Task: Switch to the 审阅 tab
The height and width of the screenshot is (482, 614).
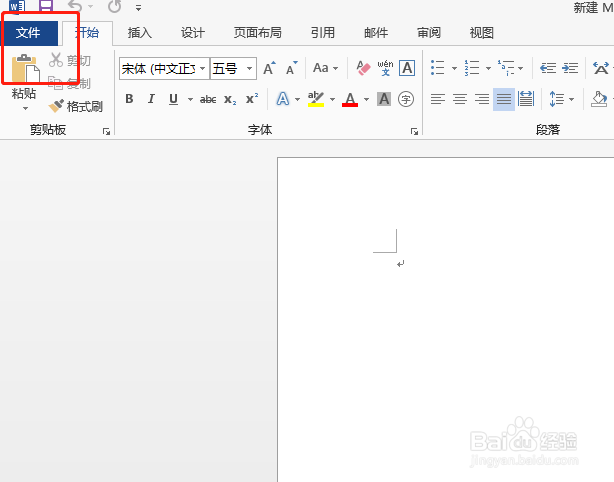Action: 429,33
